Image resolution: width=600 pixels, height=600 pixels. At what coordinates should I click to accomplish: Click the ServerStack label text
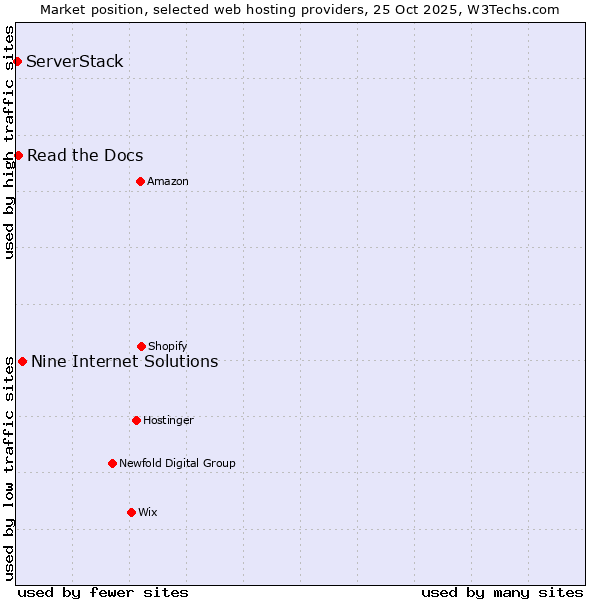click(x=75, y=62)
